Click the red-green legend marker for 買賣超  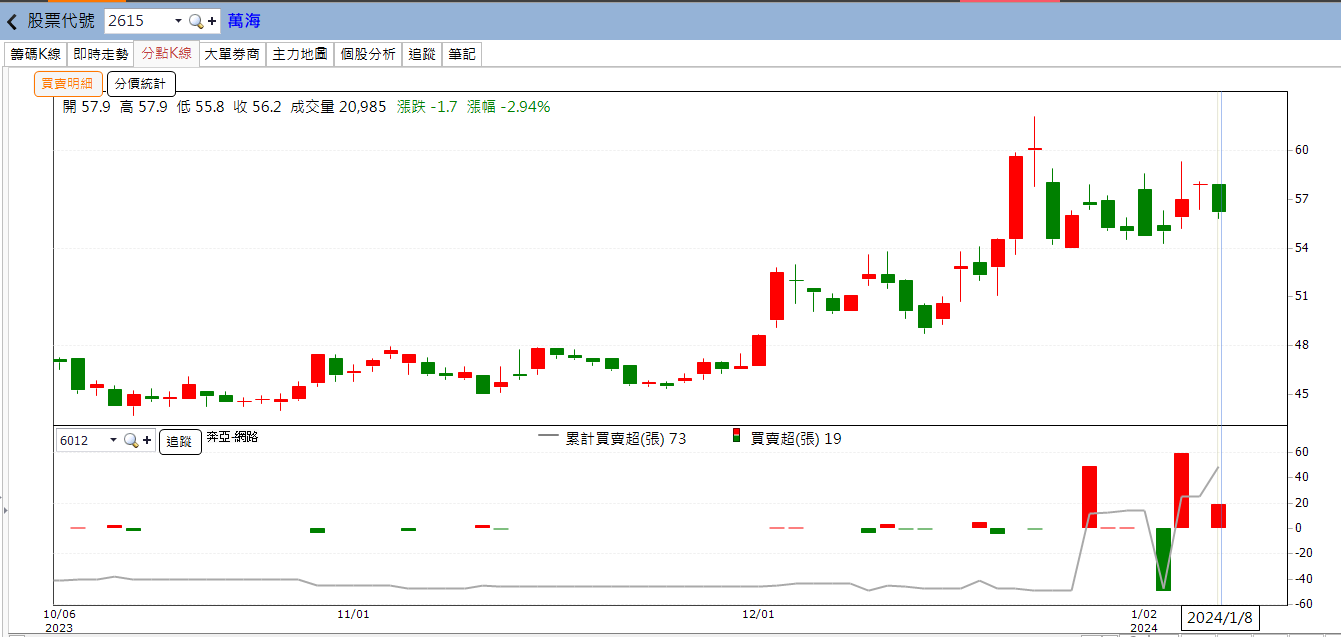point(737,435)
